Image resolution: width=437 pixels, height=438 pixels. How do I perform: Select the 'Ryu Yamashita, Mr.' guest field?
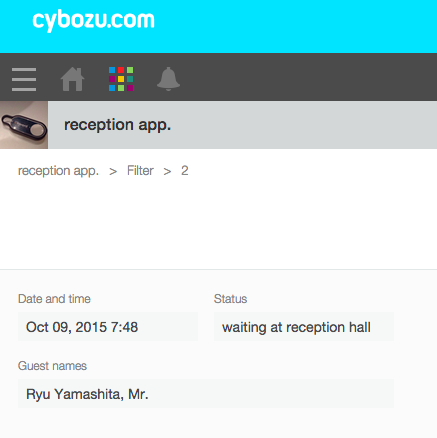[x=206, y=394]
